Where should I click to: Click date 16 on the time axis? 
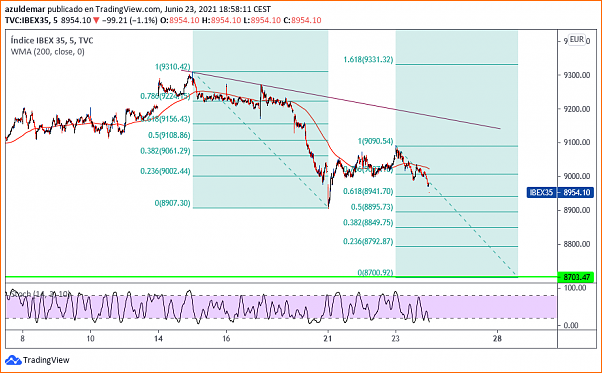[226, 338]
